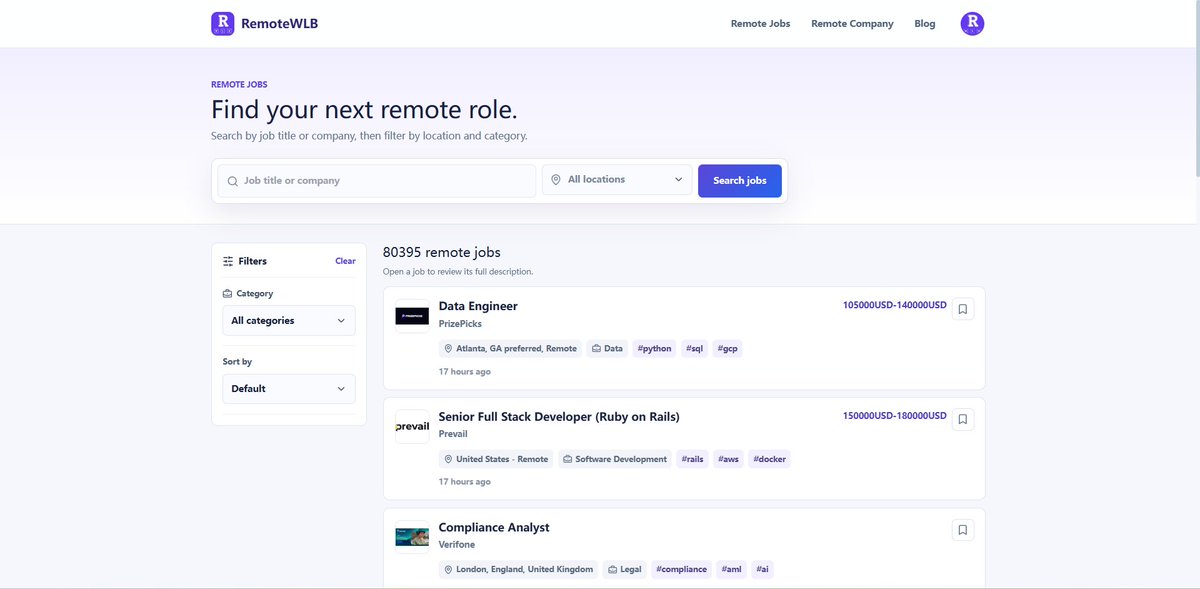Click the PrizePicks company name
The width and height of the screenshot is (1200, 589).
click(x=460, y=324)
